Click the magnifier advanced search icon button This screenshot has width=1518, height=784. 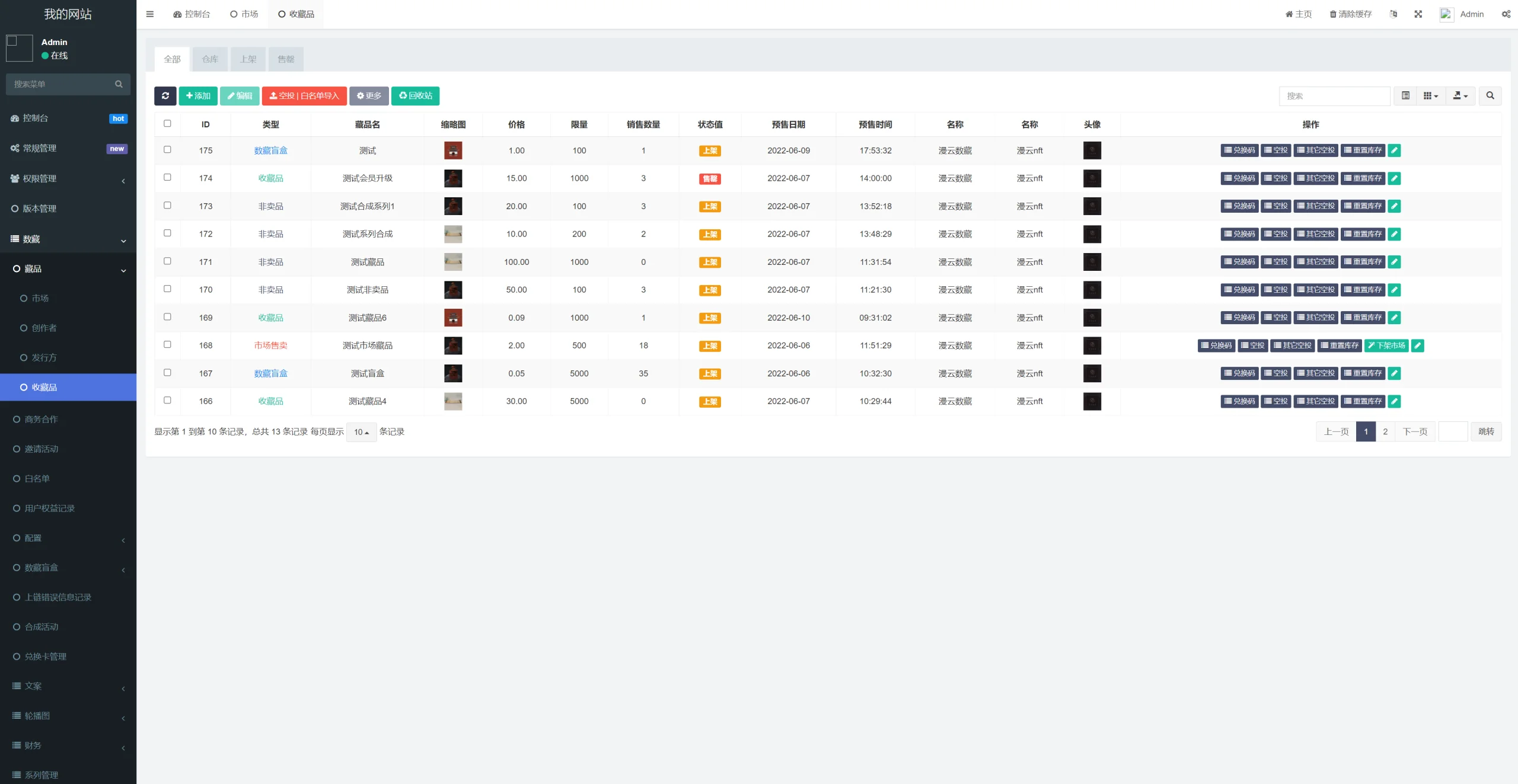(x=1490, y=95)
